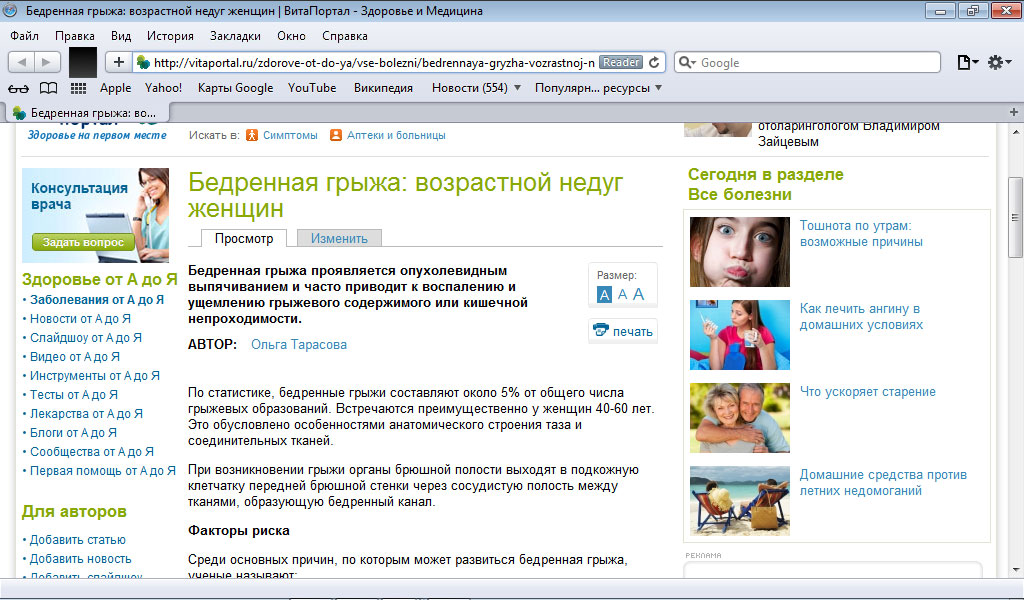1024x600 pixels.
Task: Open the Симптомы search link
Action: pos(290,135)
